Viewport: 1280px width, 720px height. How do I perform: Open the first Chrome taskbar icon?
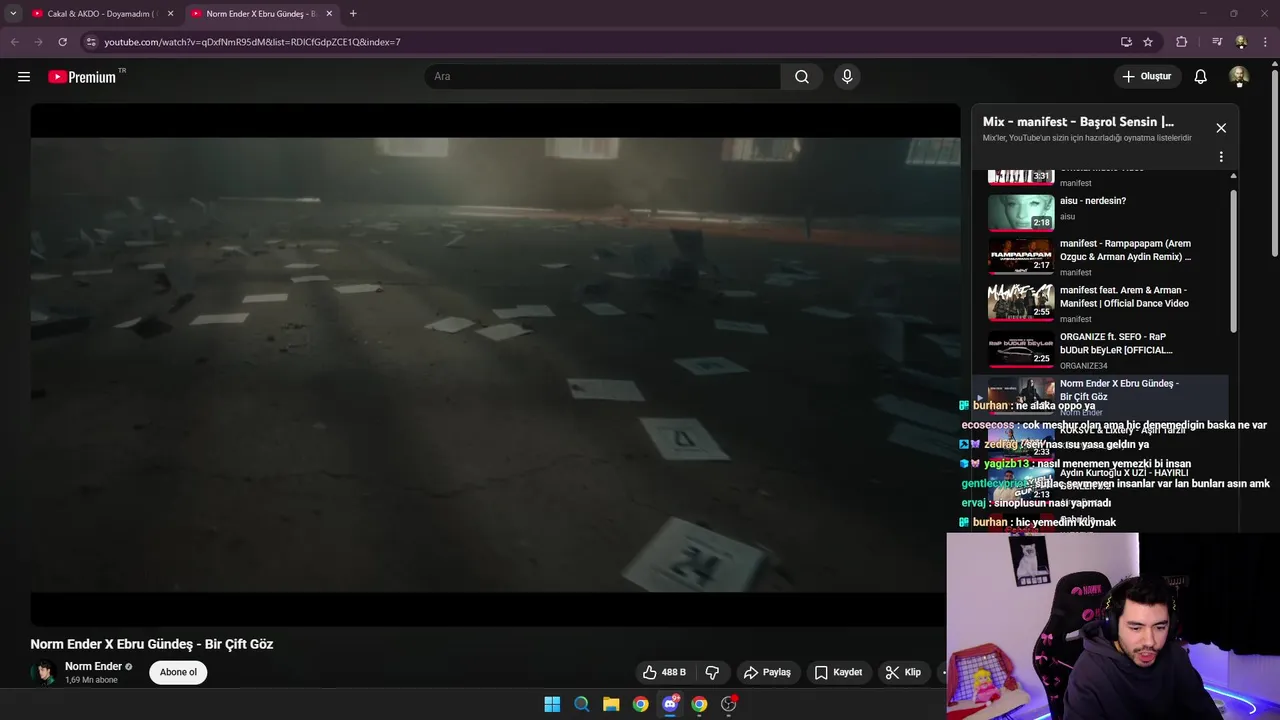coord(640,704)
